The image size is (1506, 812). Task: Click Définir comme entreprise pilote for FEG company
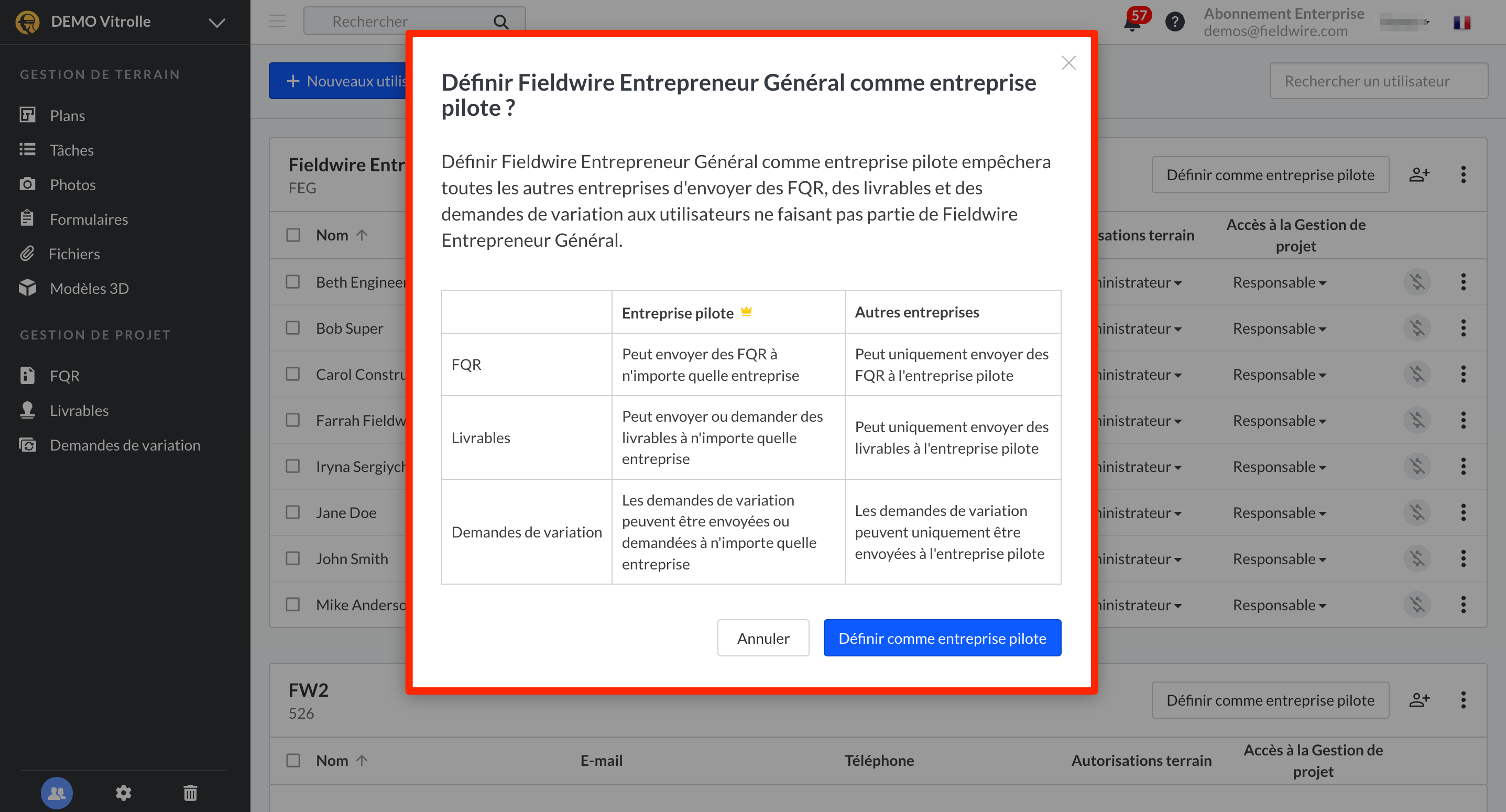(x=1270, y=174)
